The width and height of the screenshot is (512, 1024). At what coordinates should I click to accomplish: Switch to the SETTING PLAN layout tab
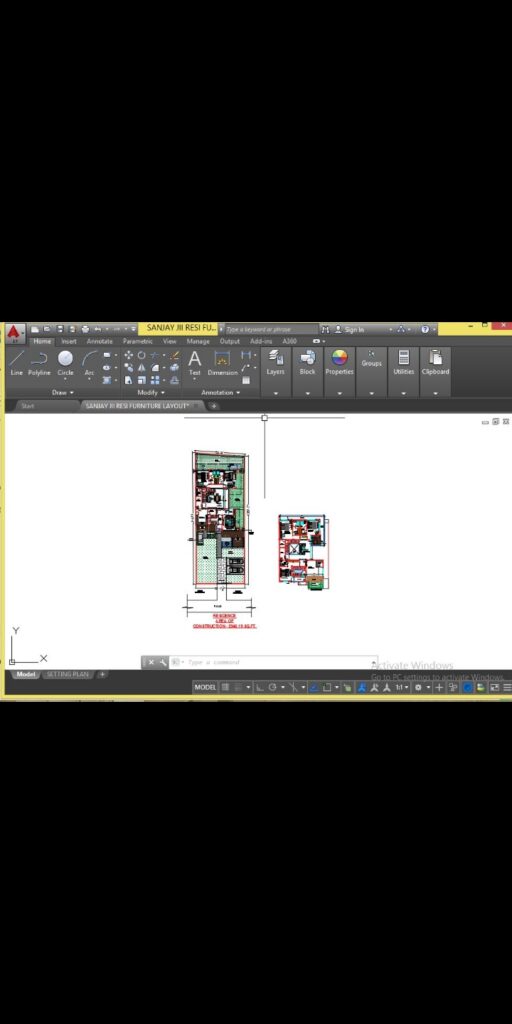pos(68,674)
